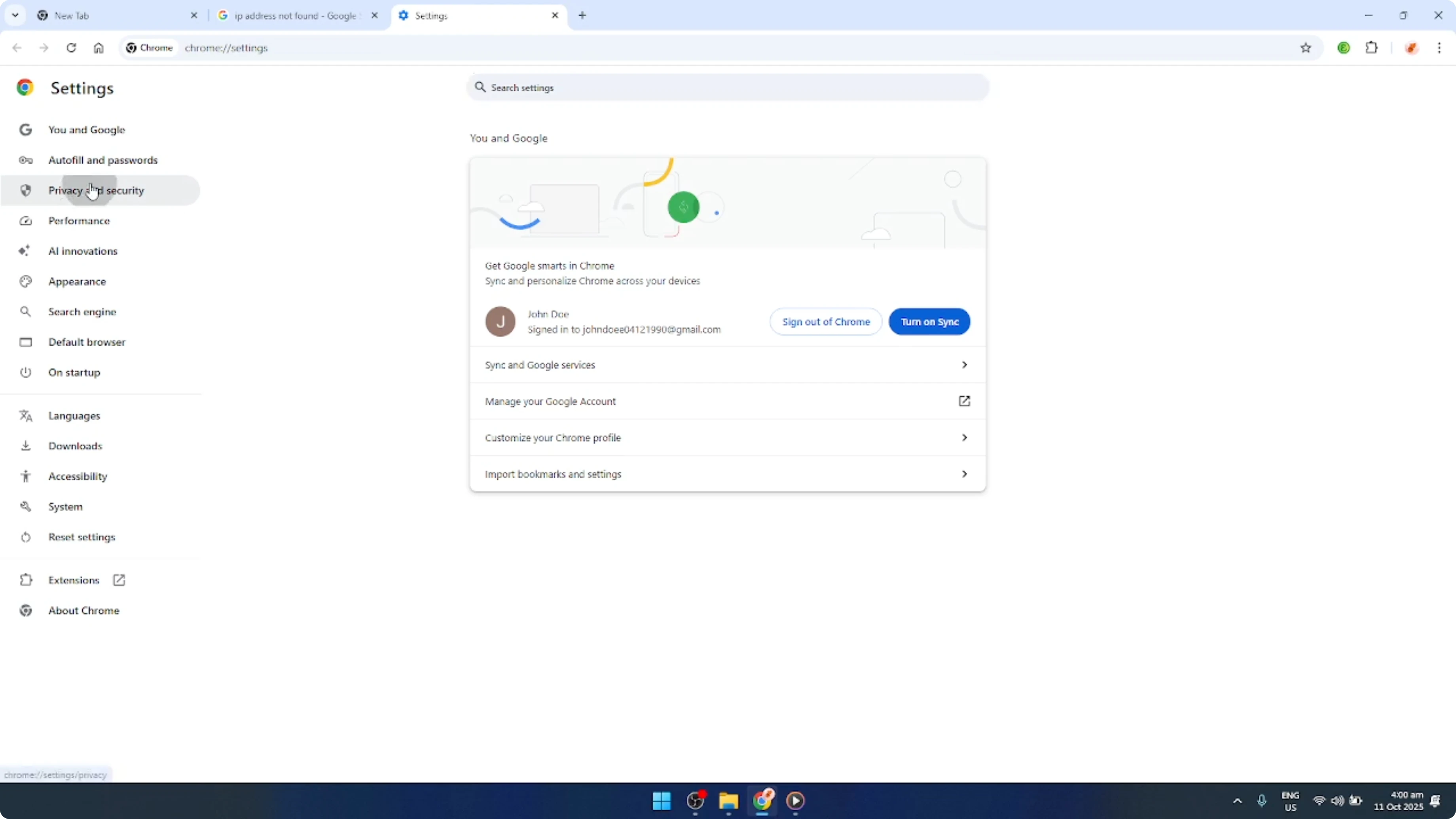Expand Customize your Chrome profile
This screenshot has width=1456, height=819.
727,437
